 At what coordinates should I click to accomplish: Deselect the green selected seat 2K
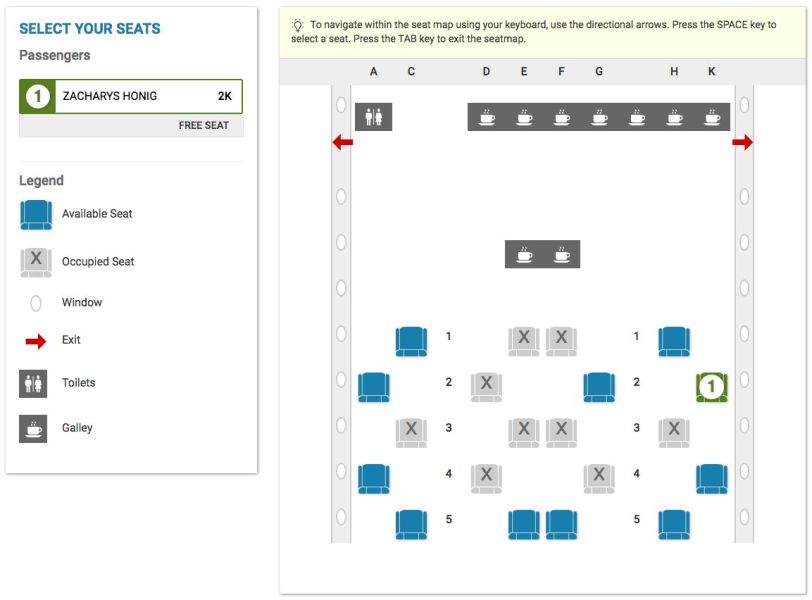712,387
